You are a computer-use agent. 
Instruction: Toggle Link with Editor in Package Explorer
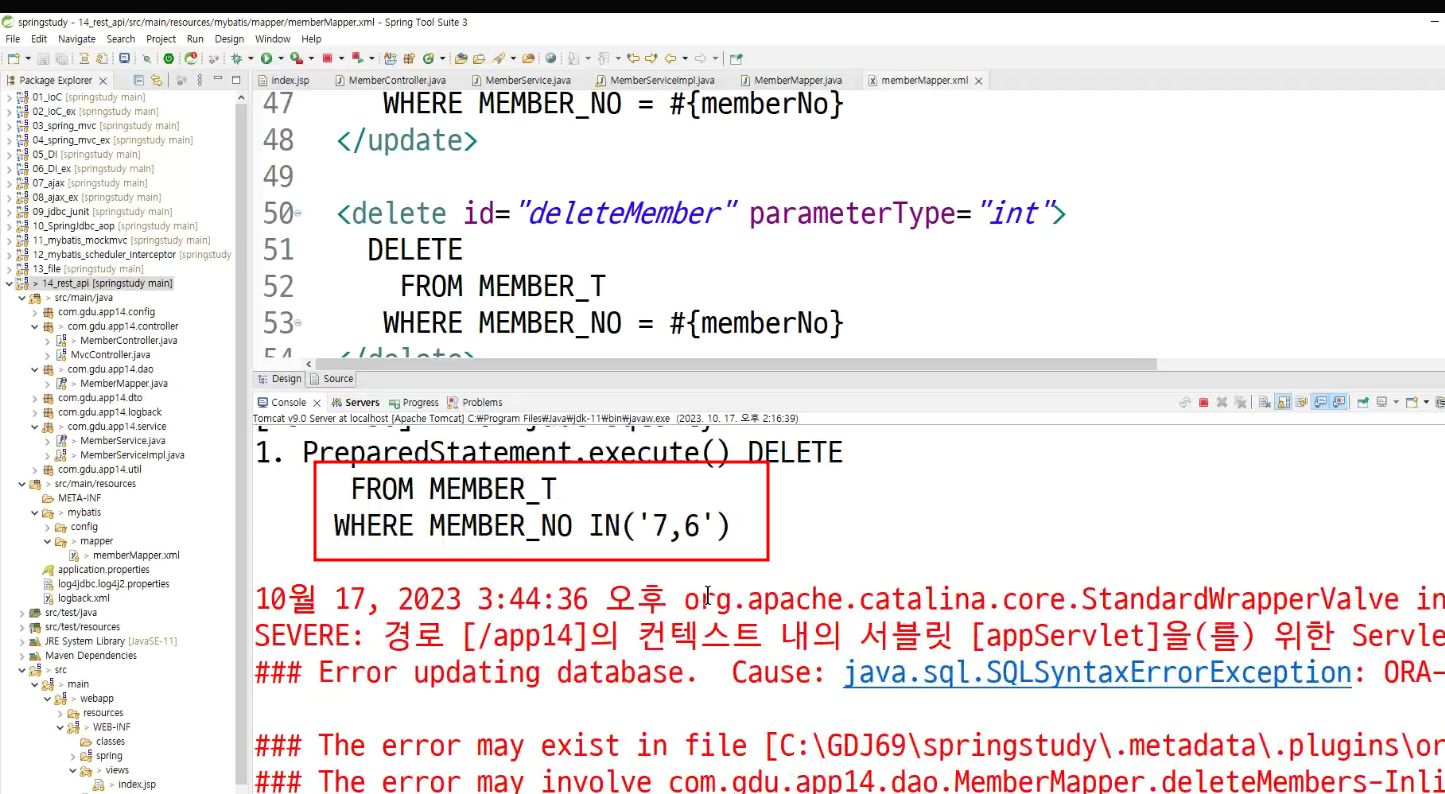[x=156, y=80]
